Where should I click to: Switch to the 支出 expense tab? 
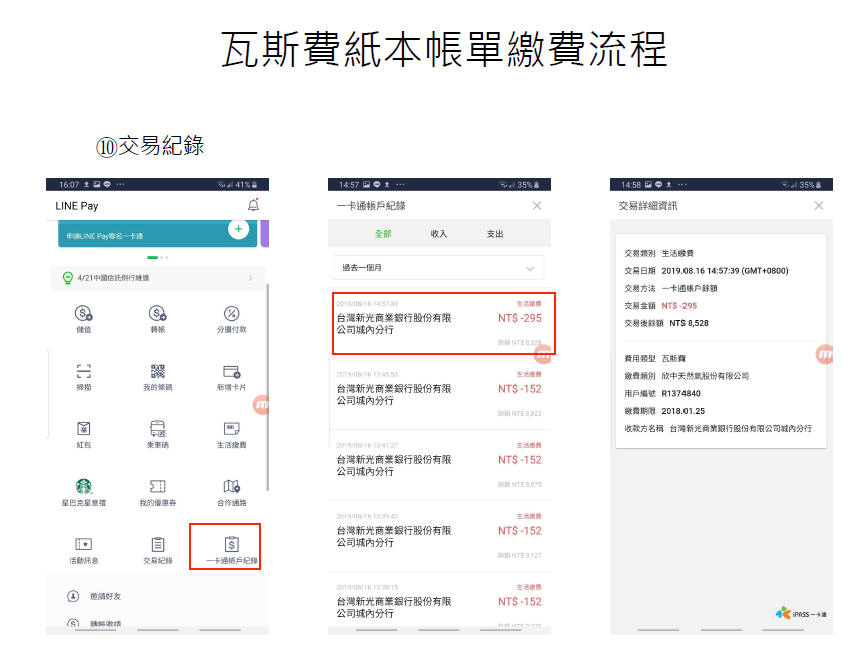[x=495, y=234]
